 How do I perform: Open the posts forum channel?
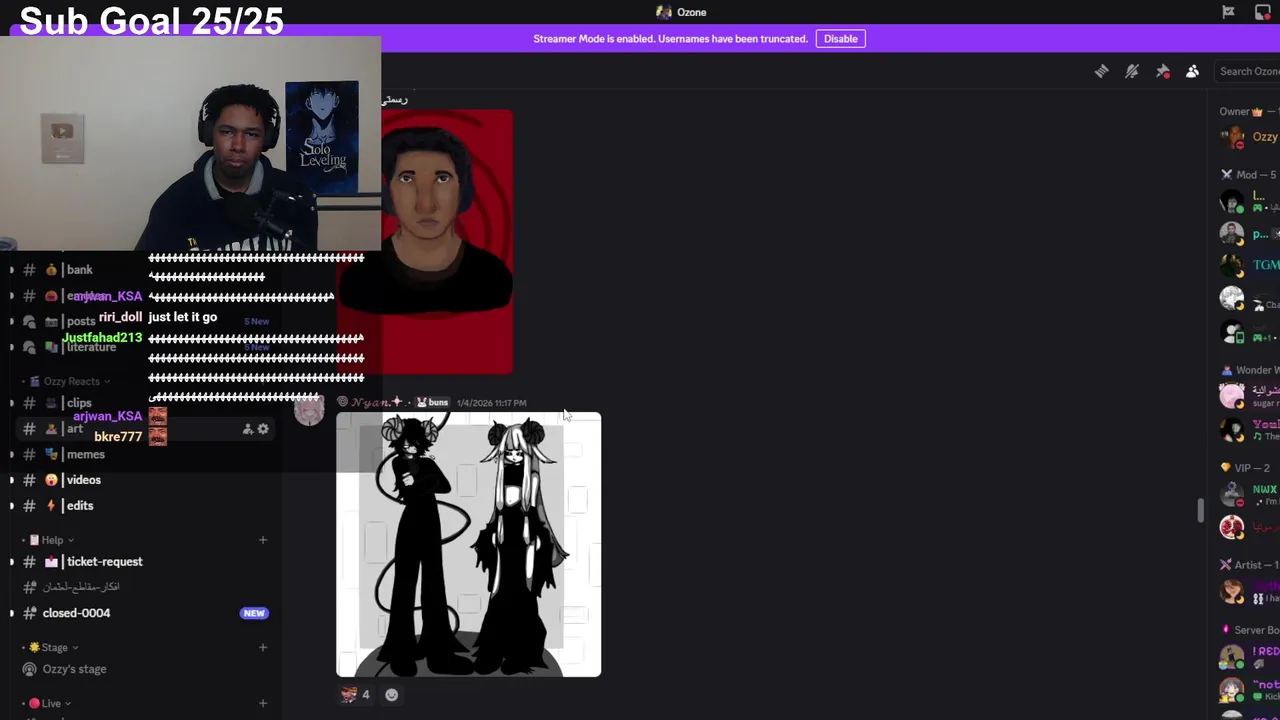point(81,321)
